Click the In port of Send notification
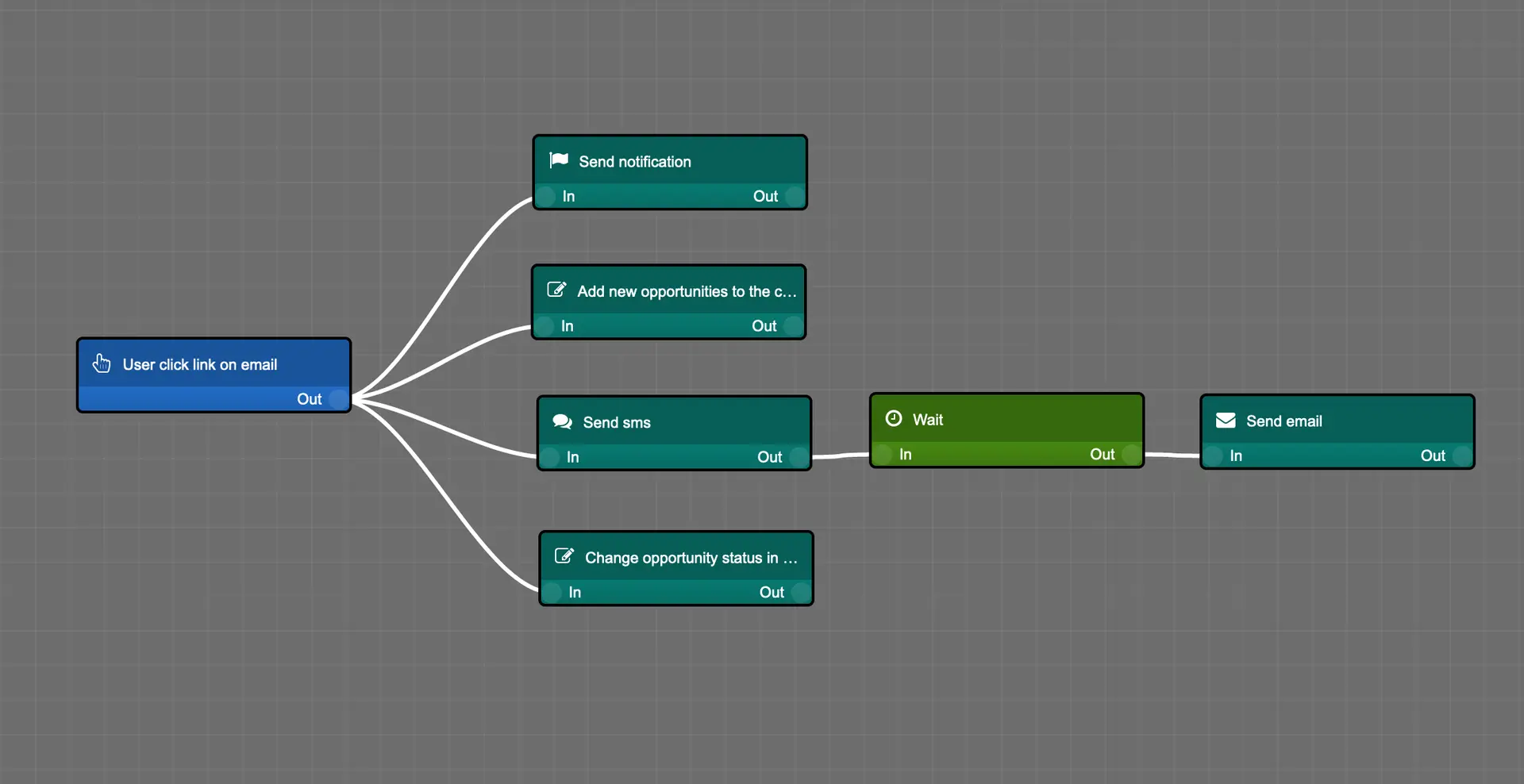1524x784 pixels. 545,196
